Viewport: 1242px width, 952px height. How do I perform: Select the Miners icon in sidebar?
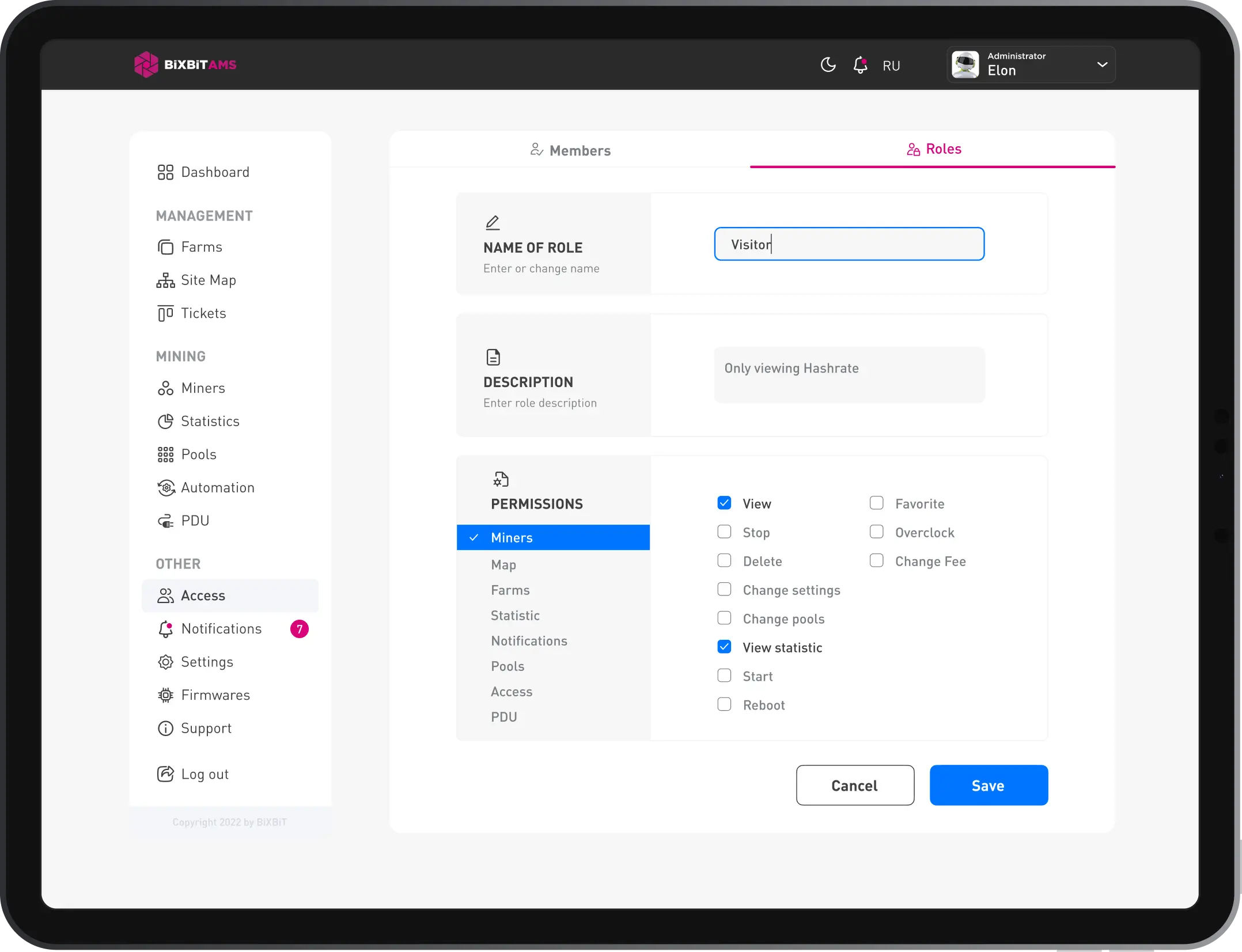point(166,388)
